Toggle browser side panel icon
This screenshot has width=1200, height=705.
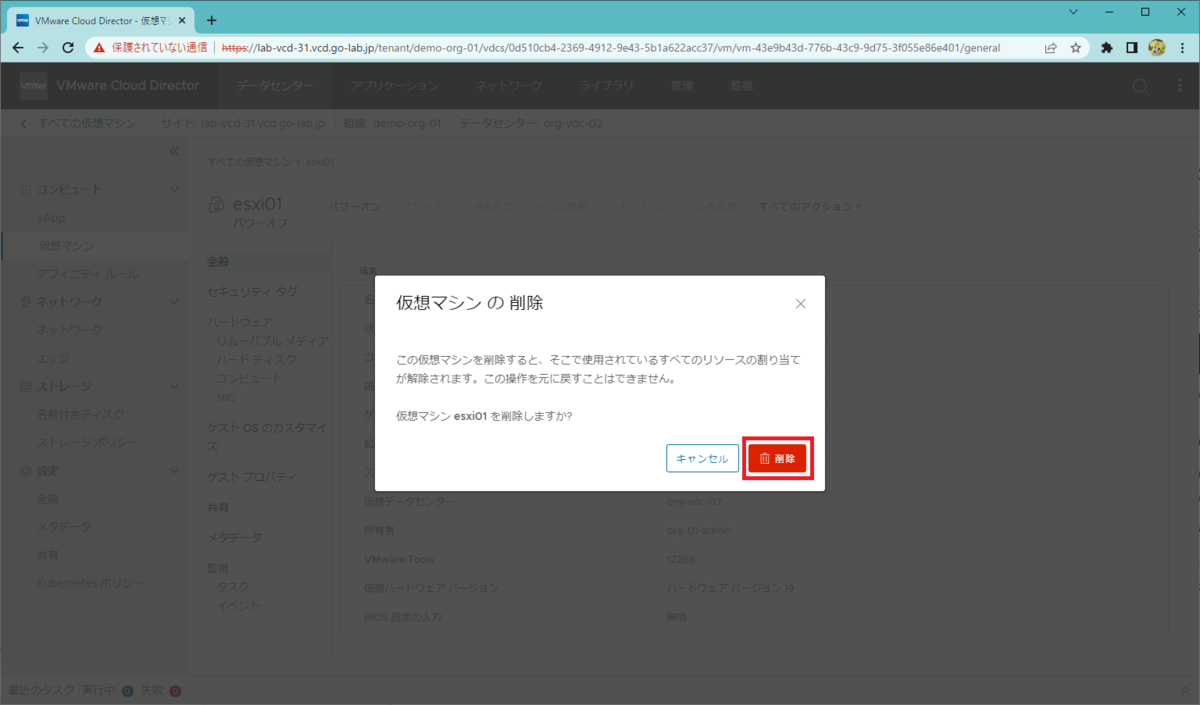[x=1132, y=47]
